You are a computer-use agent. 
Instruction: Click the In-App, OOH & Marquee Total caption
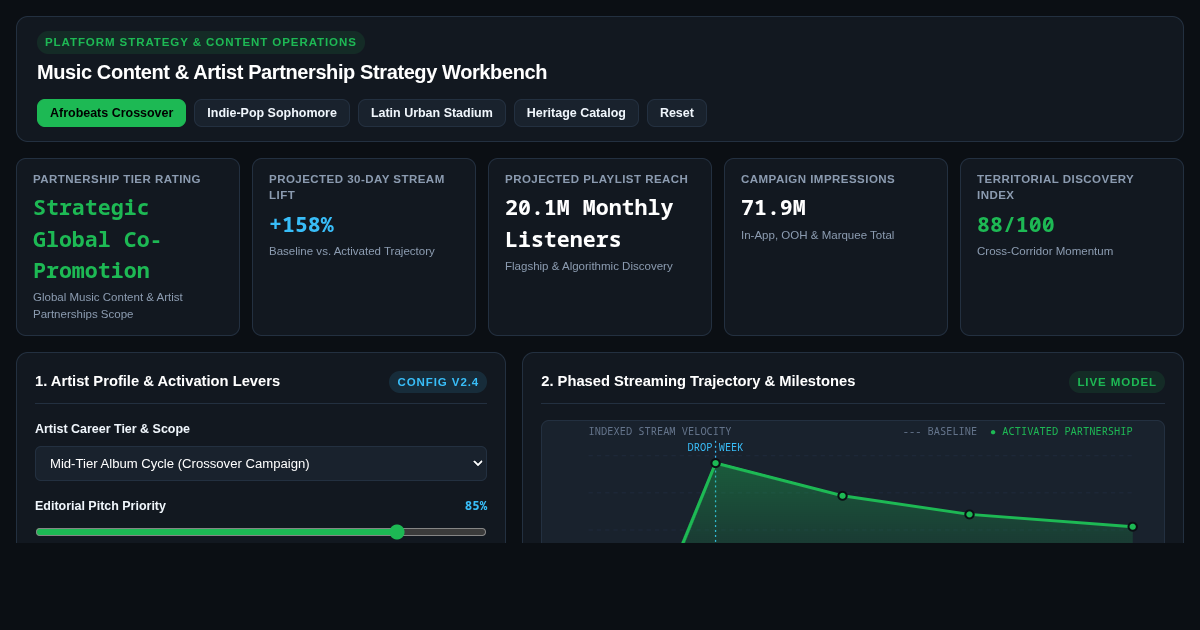(818, 235)
